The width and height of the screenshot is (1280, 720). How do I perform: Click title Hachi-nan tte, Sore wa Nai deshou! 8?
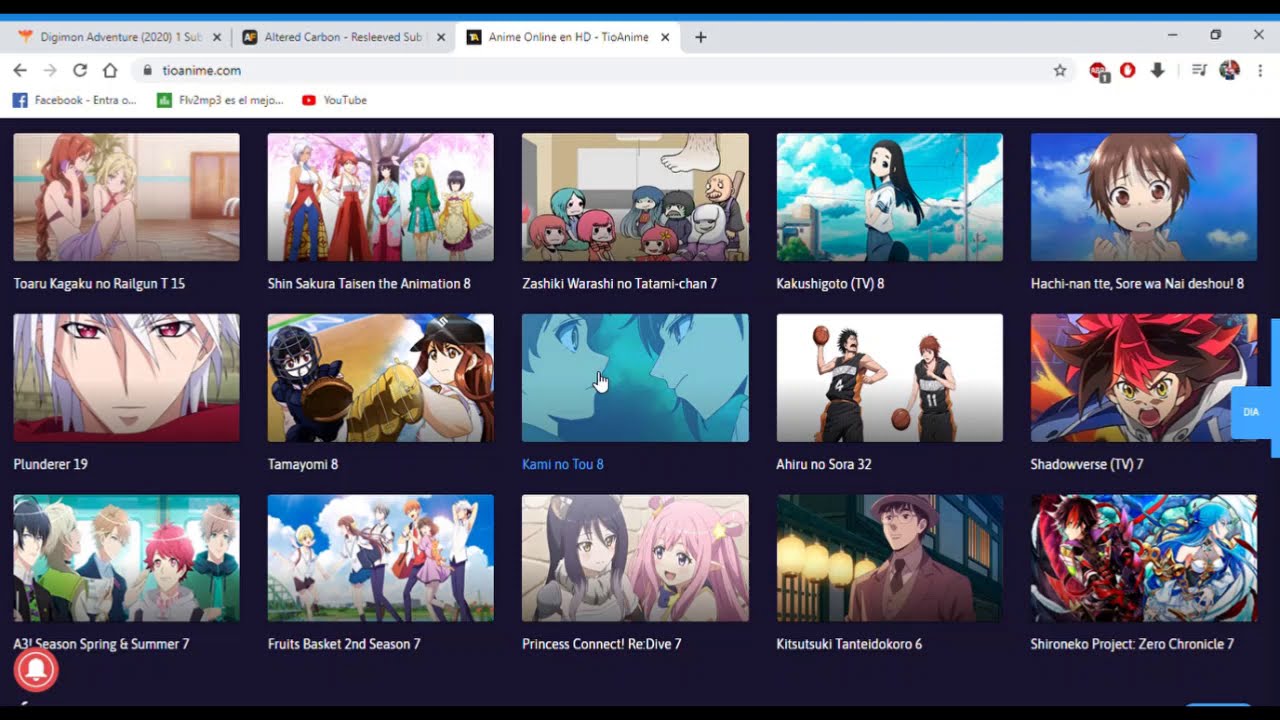point(1137,284)
